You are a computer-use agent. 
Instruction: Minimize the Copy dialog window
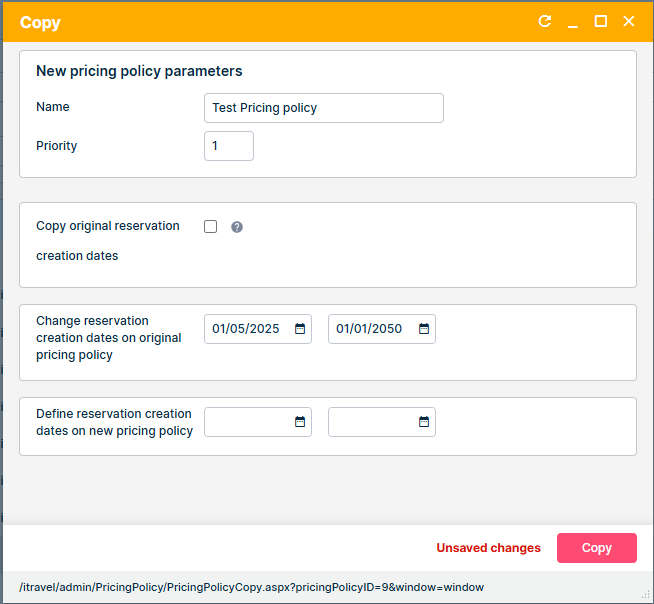click(x=573, y=22)
